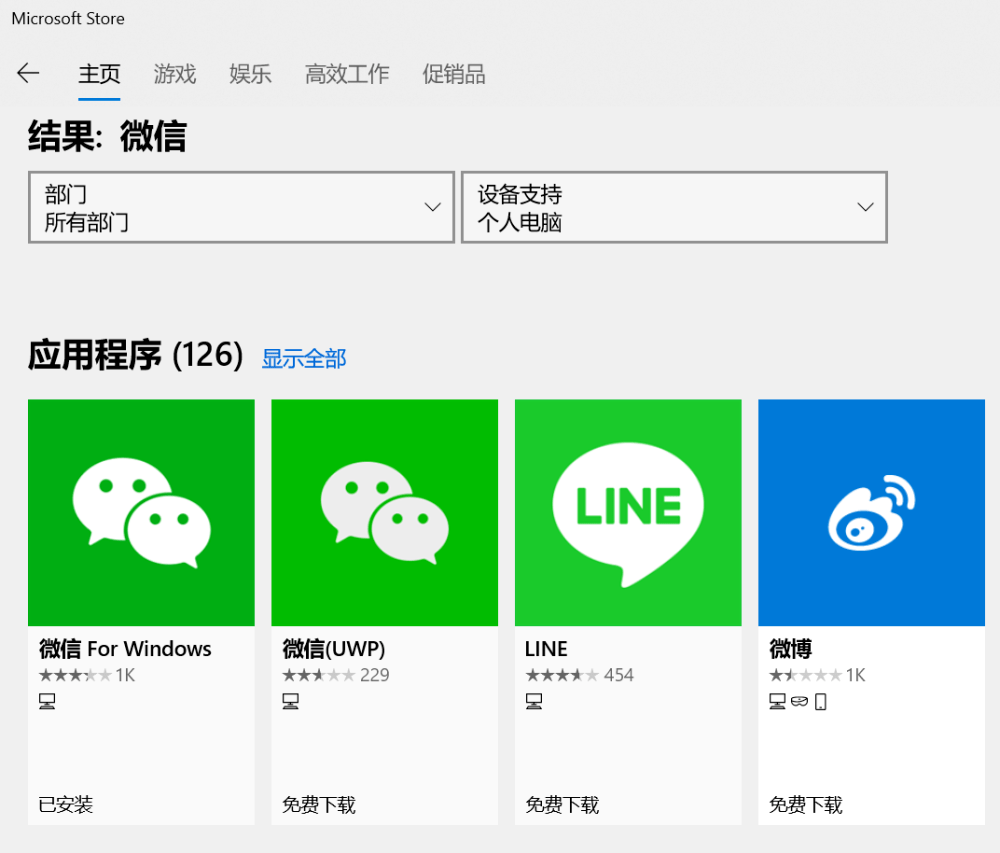Switch to the 游戏 tab
The image size is (1000, 853).
(x=174, y=74)
